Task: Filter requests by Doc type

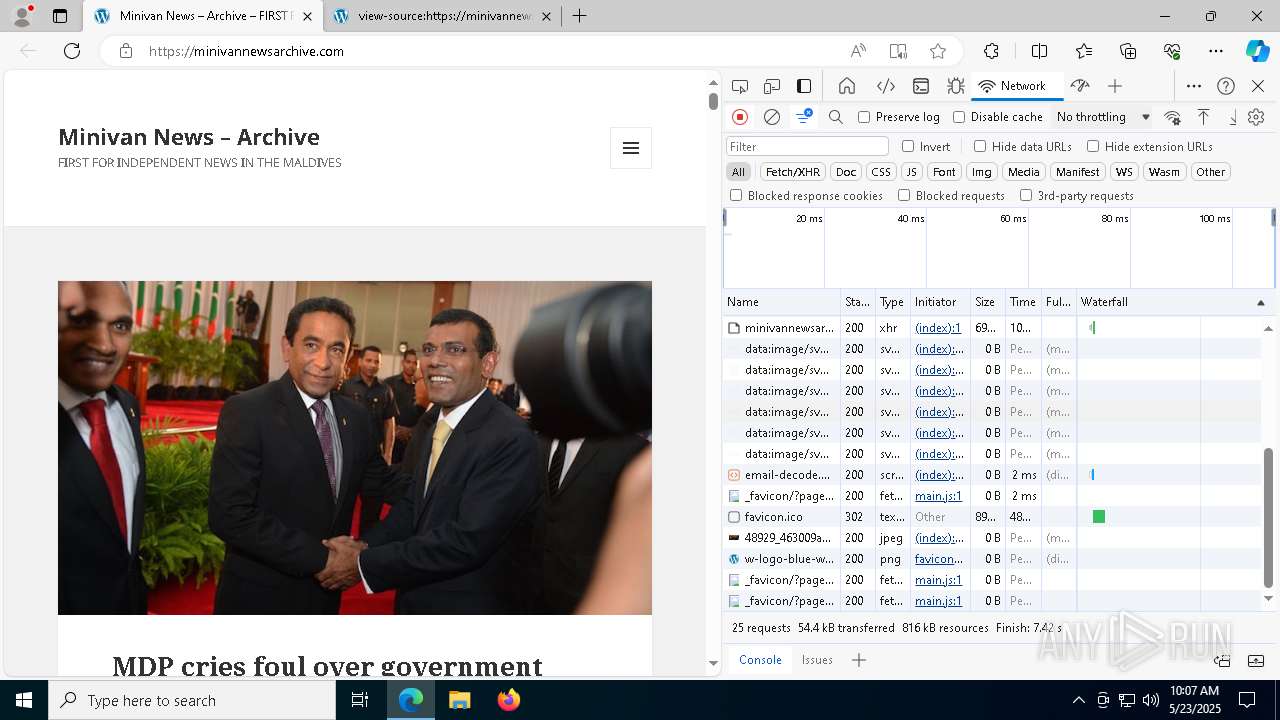Action: (x=846, y=172)
